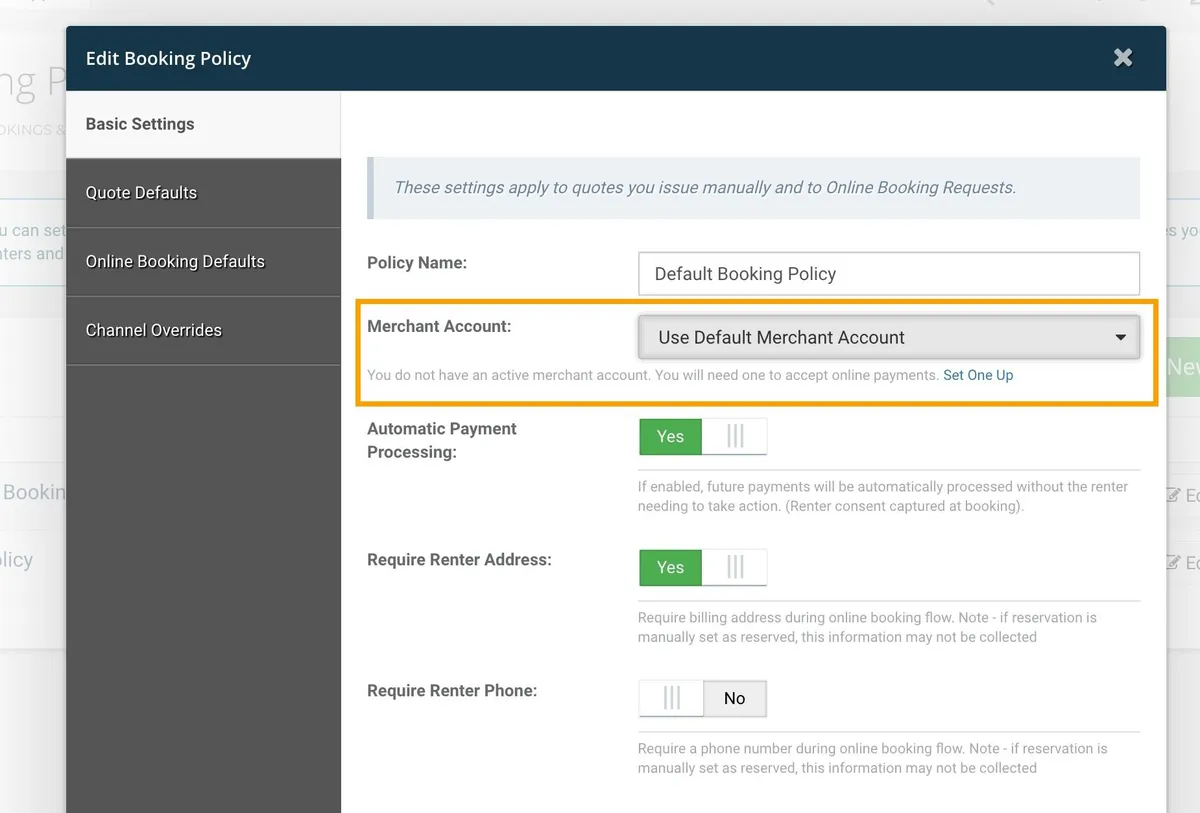Turn off Require Renter Address Yes switch

click(671, 567)
